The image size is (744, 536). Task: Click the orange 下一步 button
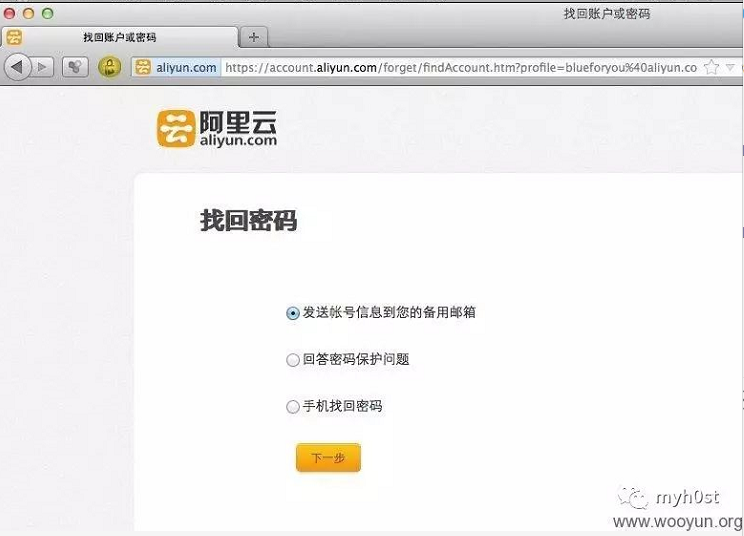click(x=328, y=458)
